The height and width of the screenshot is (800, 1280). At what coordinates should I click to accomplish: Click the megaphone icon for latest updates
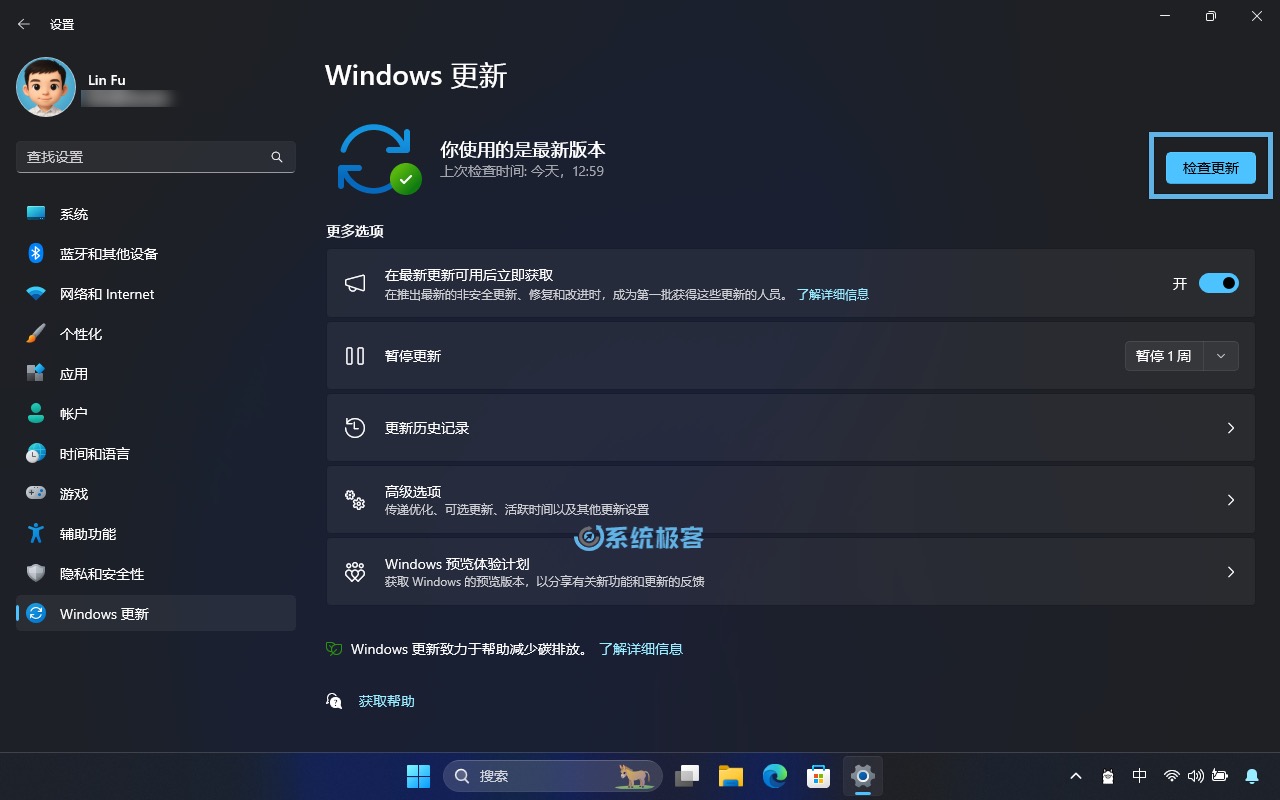coord(355,284)
